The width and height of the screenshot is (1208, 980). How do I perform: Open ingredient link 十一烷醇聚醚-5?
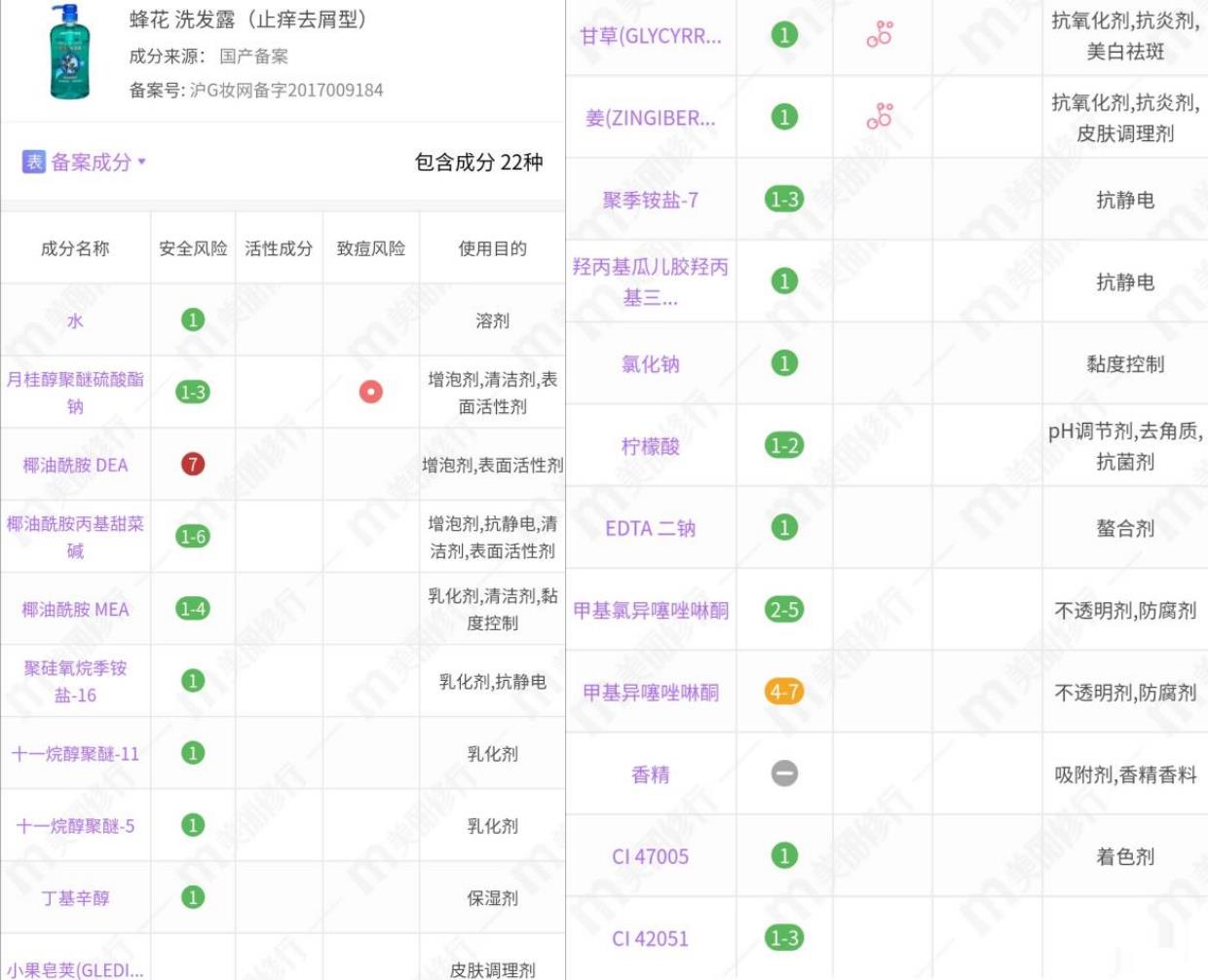(x=75, y=826)
